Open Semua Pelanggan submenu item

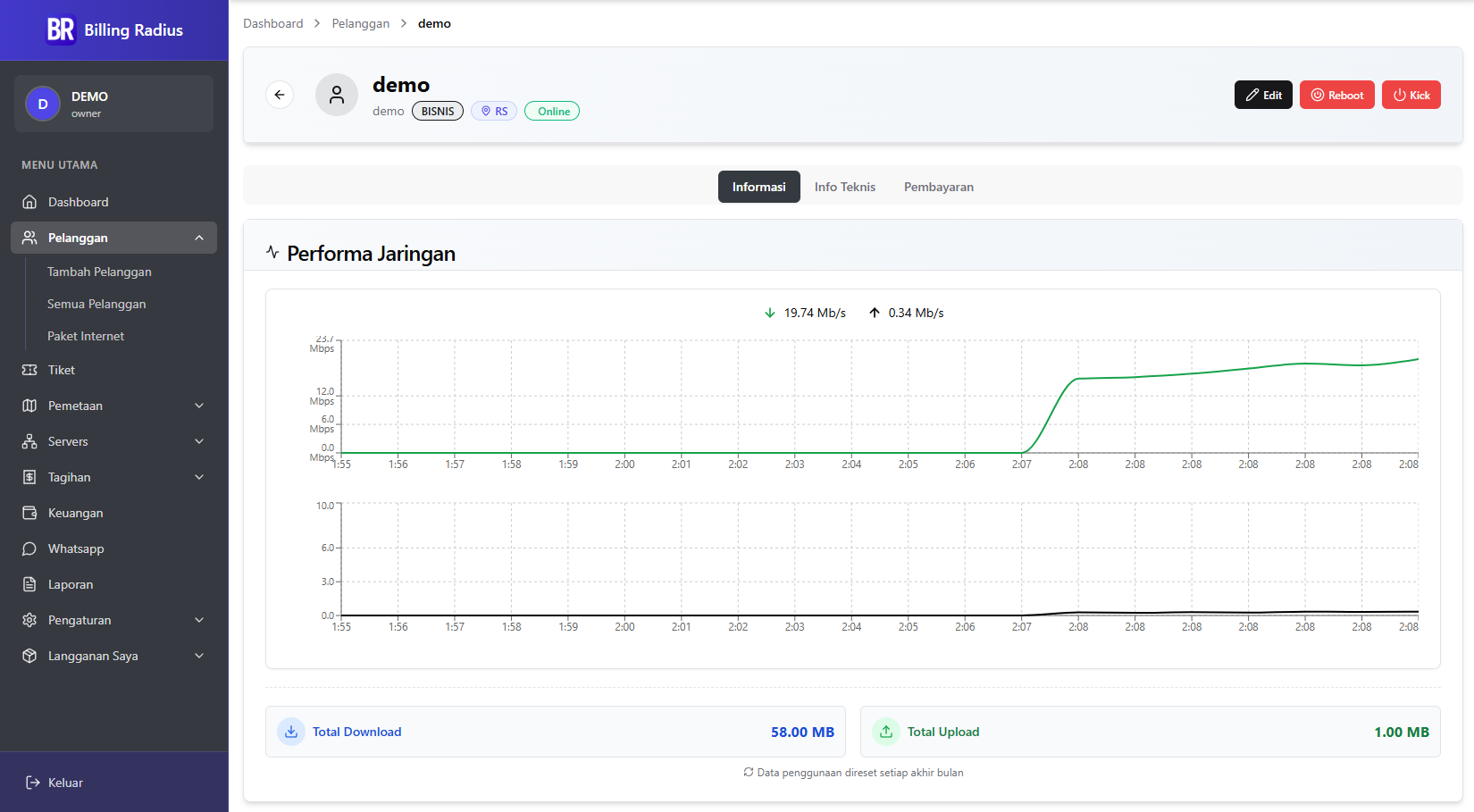[x=96, y=304]
